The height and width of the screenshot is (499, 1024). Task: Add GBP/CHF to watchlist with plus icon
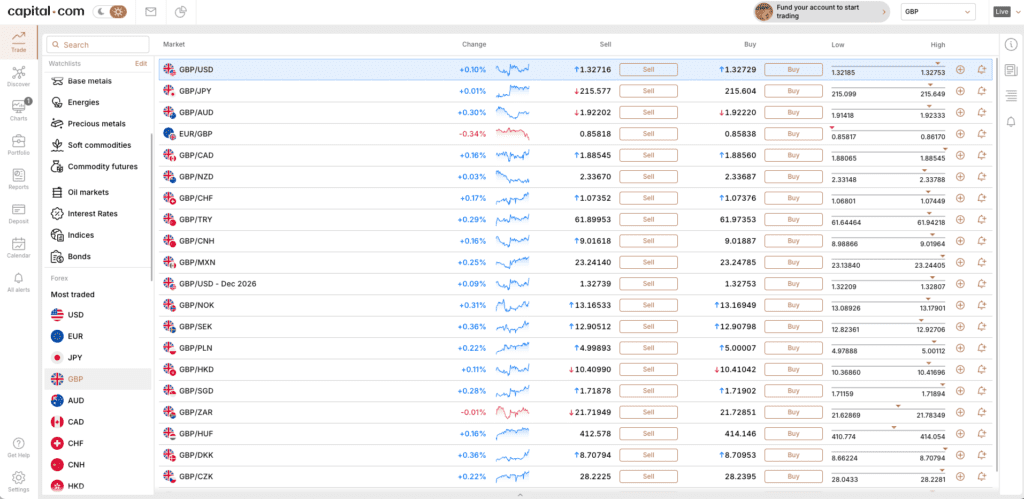[960, 198]
